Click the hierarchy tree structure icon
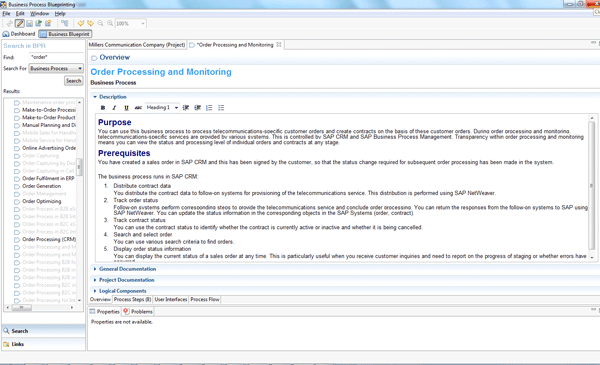 point(65,23)
